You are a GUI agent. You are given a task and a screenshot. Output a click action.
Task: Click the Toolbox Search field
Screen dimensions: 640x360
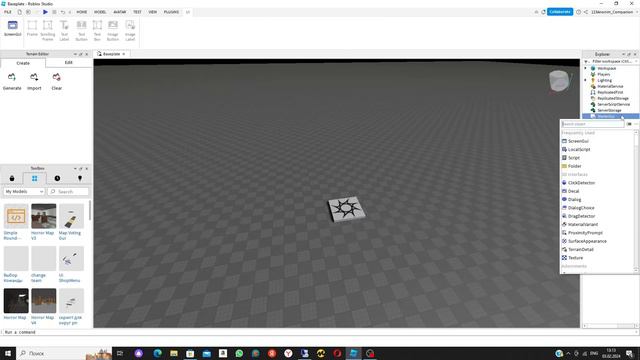(x=68, y=191)
